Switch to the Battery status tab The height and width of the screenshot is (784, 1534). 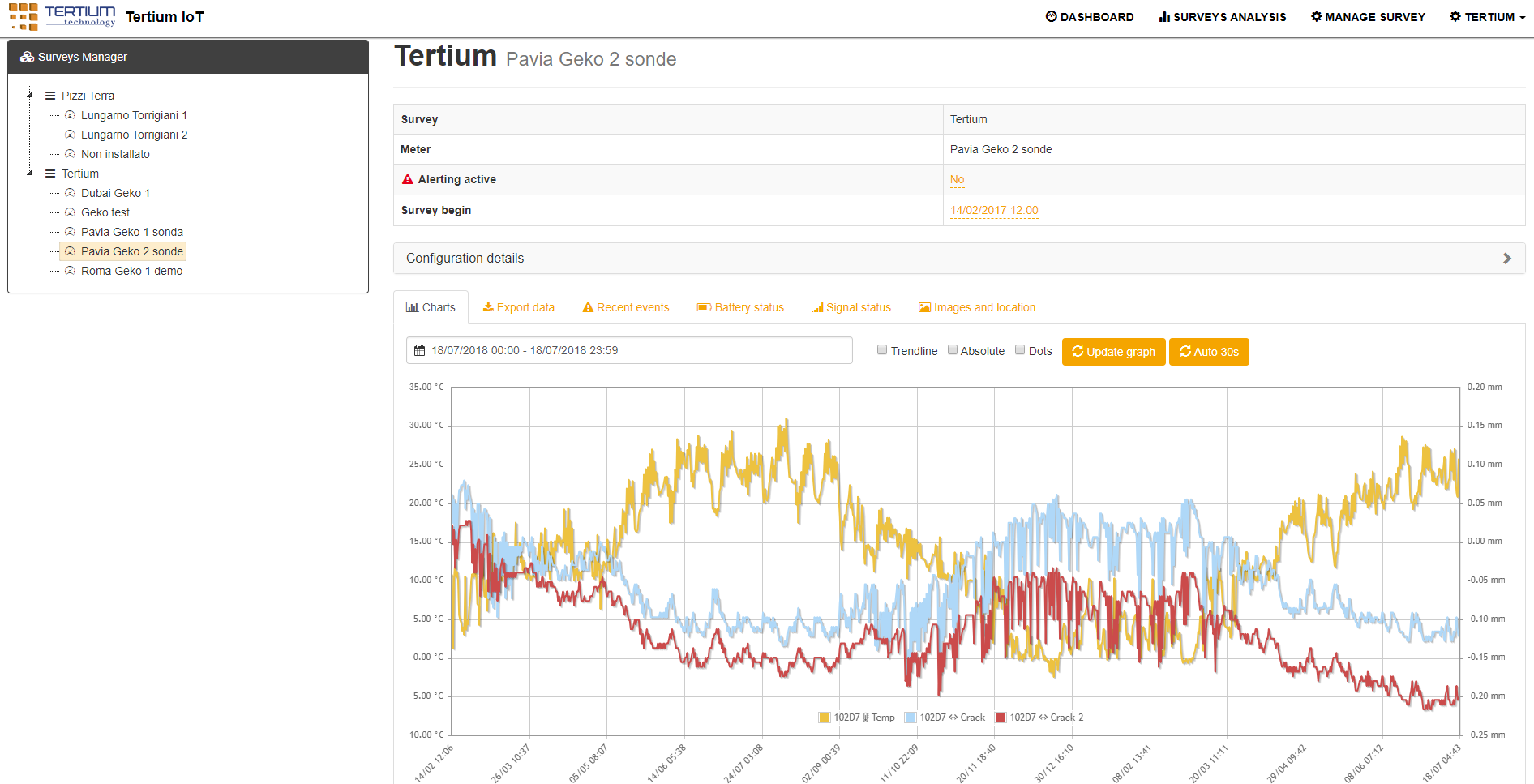tap(740, 307)
